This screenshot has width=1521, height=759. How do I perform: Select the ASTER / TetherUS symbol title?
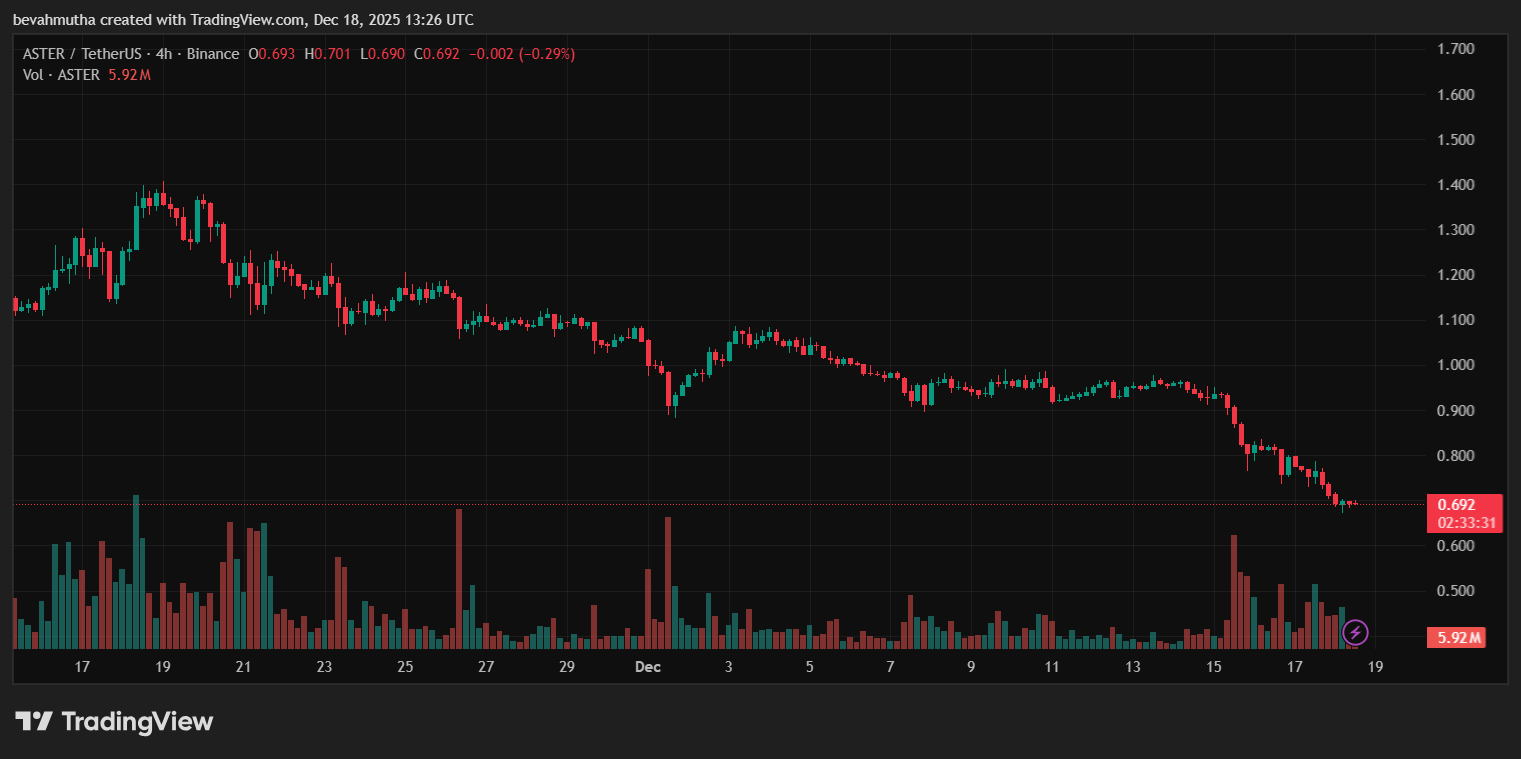tap(88, 54)
